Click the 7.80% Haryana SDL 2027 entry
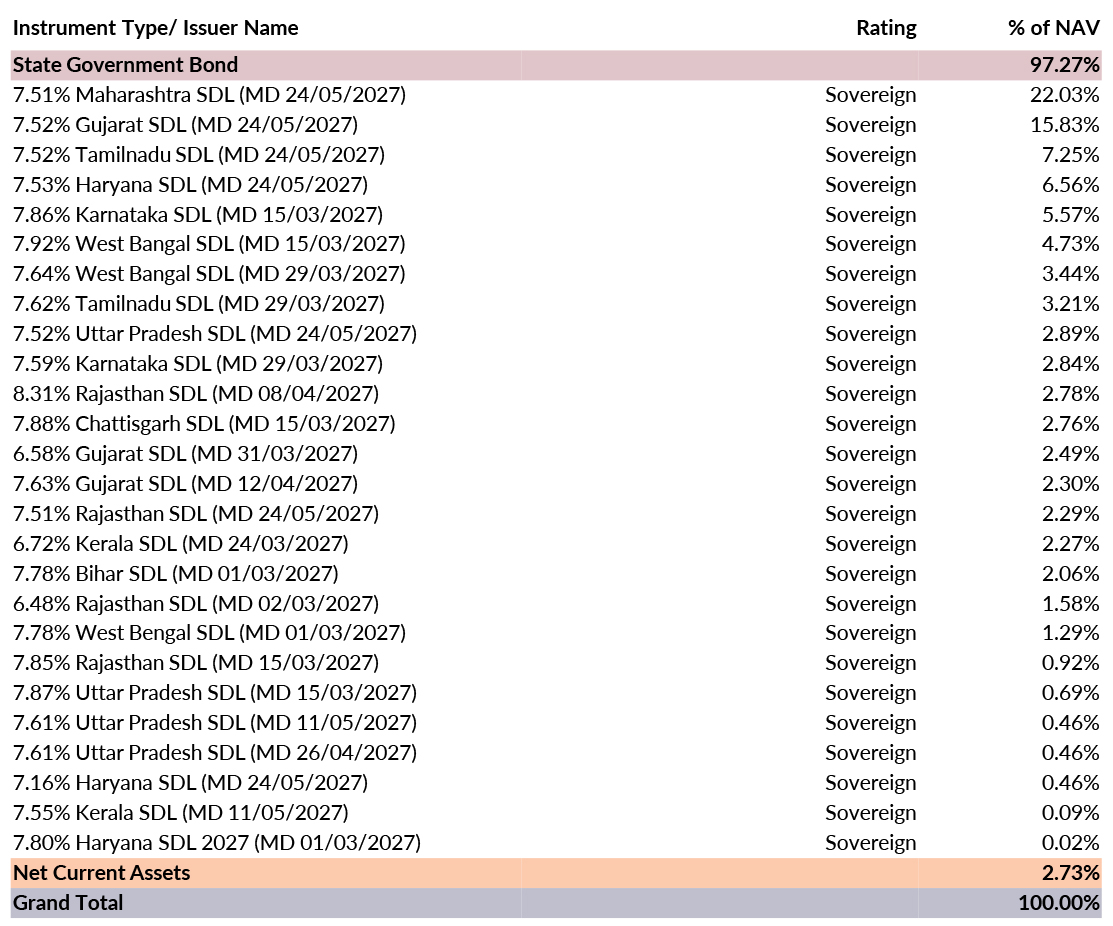The width and height of the screenshot is (1113, 926). coord(216,842)
